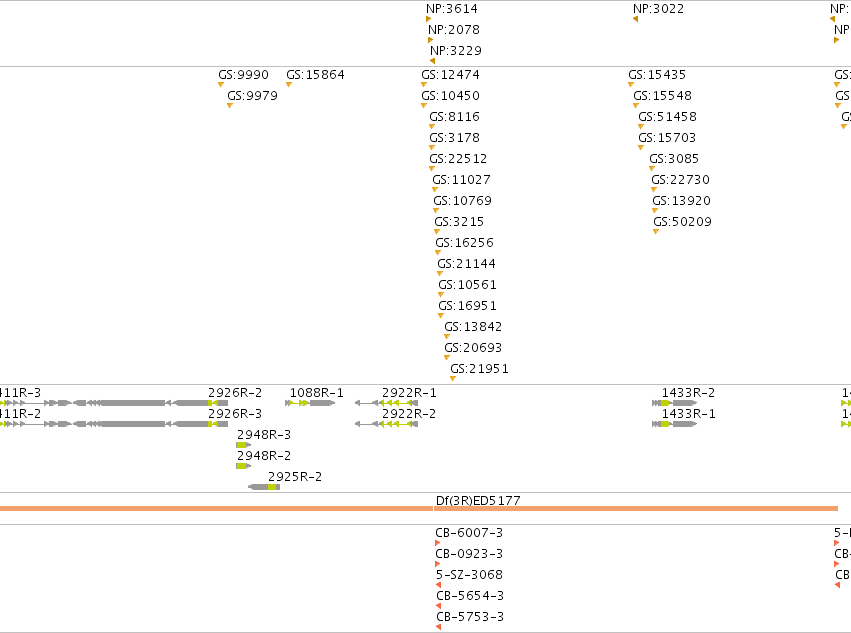The image size is (851, 633).
Task: Select the GS:16256 label
Action: (465, 243)
